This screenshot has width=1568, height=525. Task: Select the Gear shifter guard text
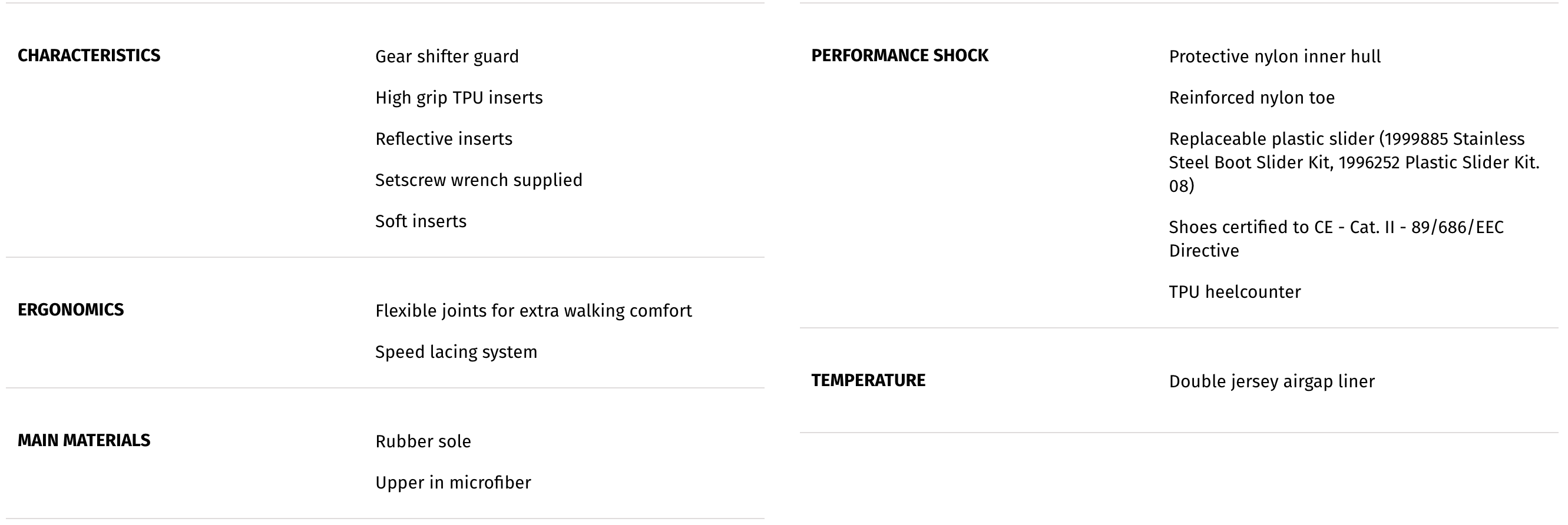click(x=447, y=57)
